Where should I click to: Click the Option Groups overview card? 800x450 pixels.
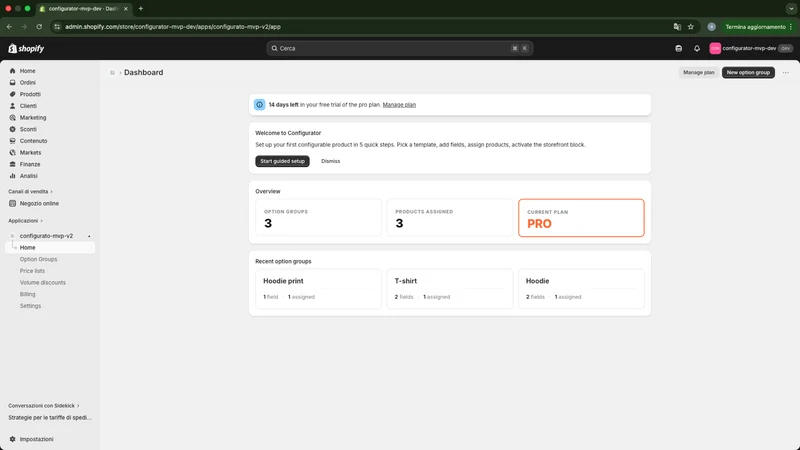[x=318, y=218]
